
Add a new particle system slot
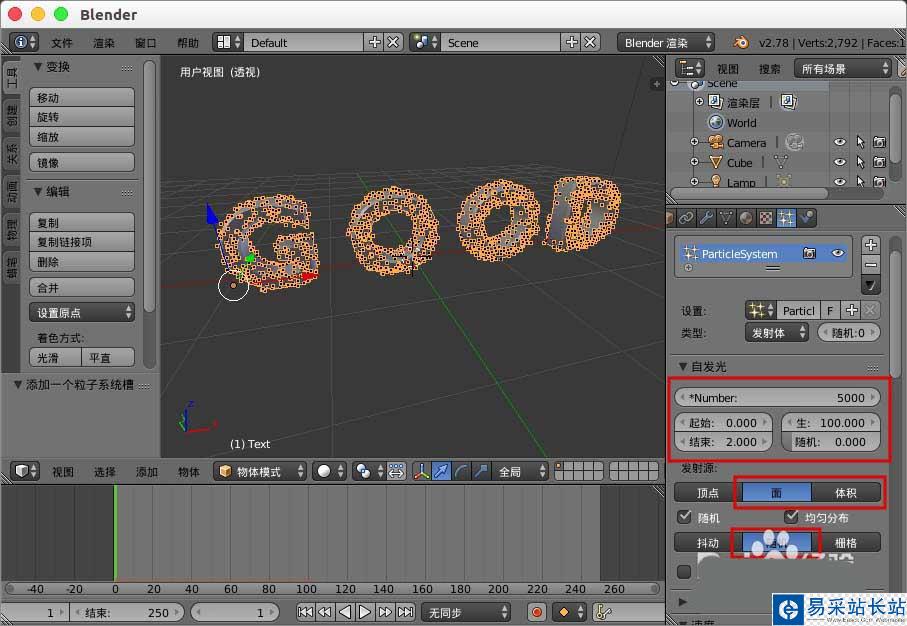870,245
